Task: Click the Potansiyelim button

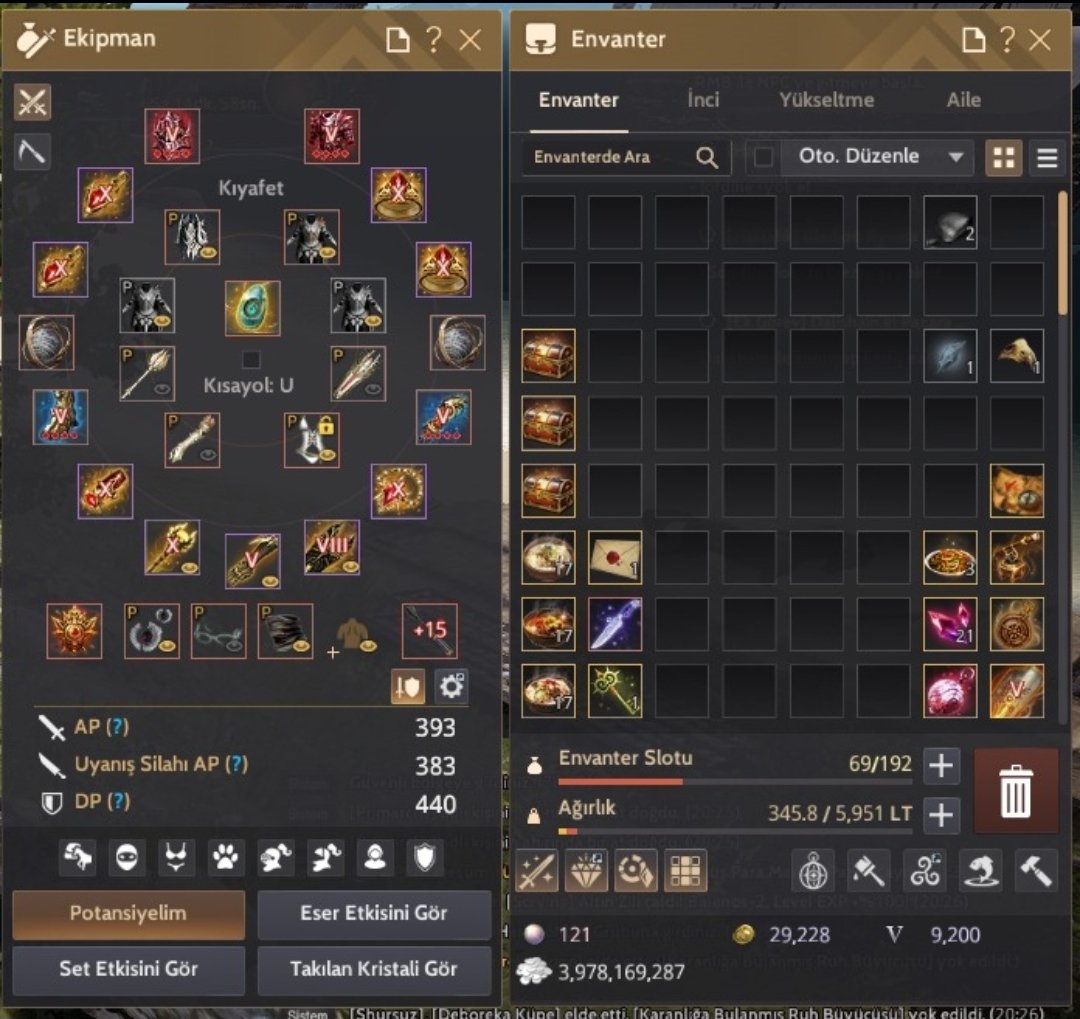Action: pos(129,914)
